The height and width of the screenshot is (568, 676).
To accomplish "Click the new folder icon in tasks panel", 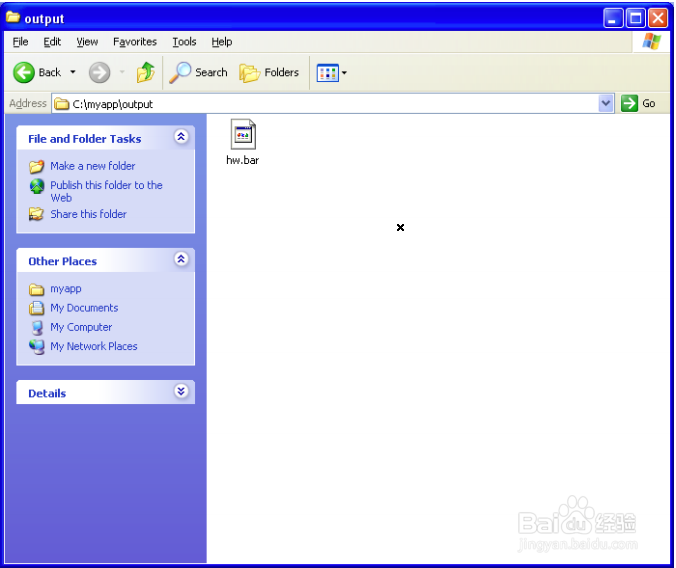I will pyautogui.click(x=37, y=166).
